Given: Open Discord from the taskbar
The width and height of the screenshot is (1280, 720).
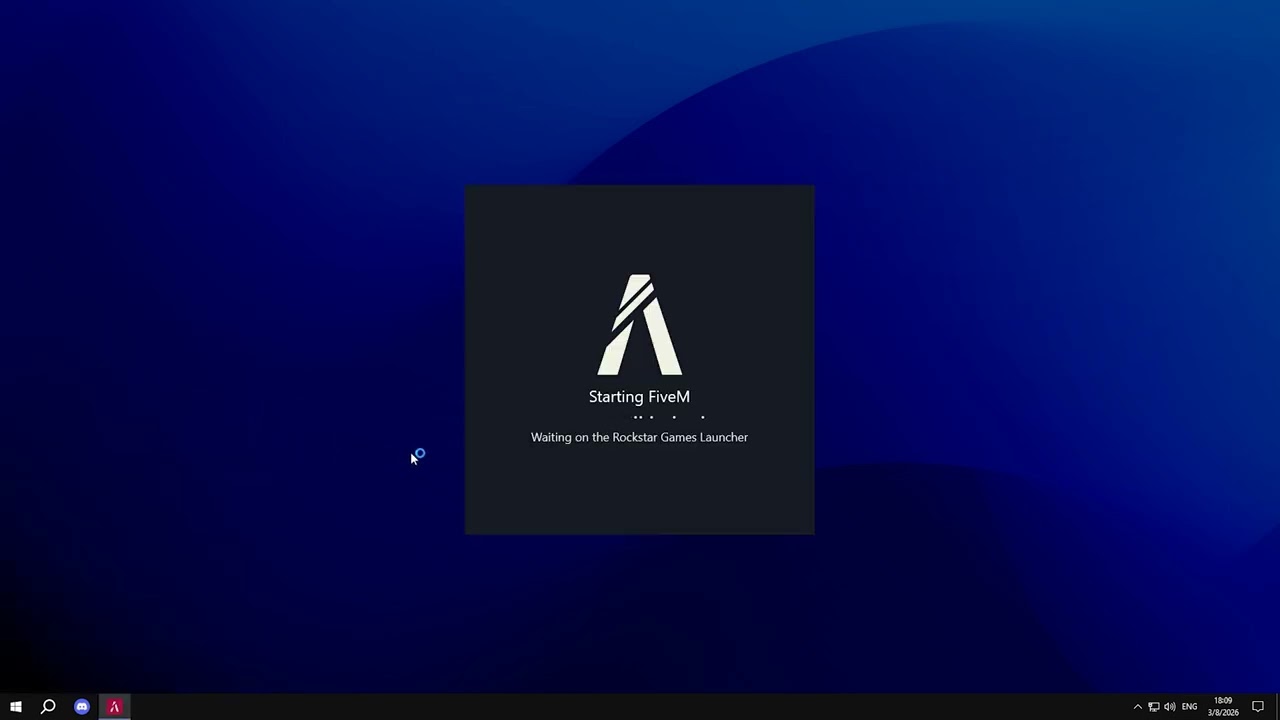Looking at the screenshot, I should point(82,707).
